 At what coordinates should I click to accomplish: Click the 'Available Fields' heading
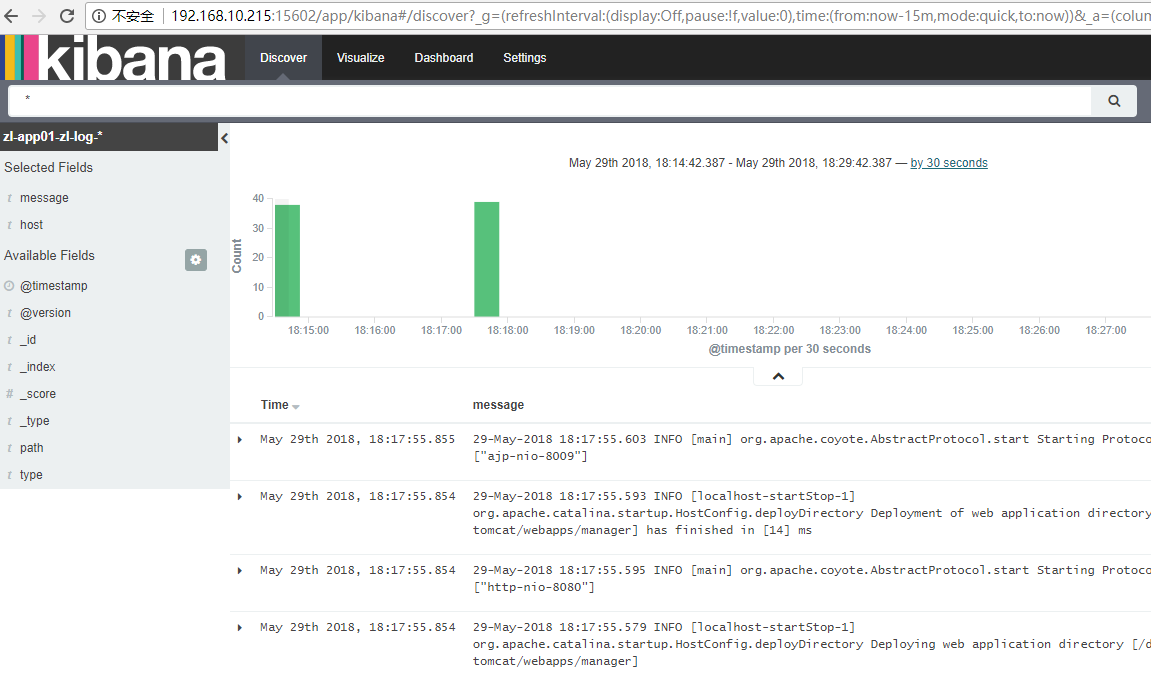(49, 255)
